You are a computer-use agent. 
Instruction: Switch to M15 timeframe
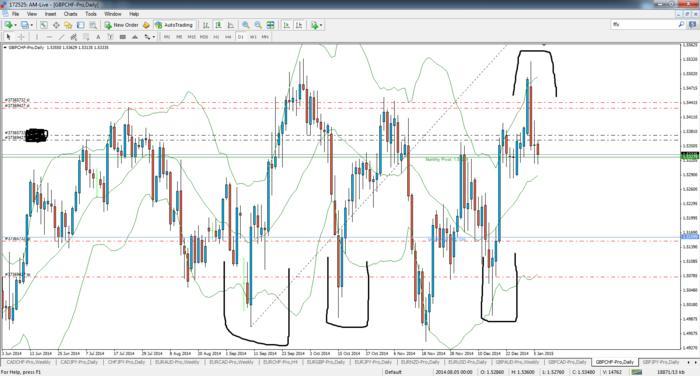coord(192,37)
